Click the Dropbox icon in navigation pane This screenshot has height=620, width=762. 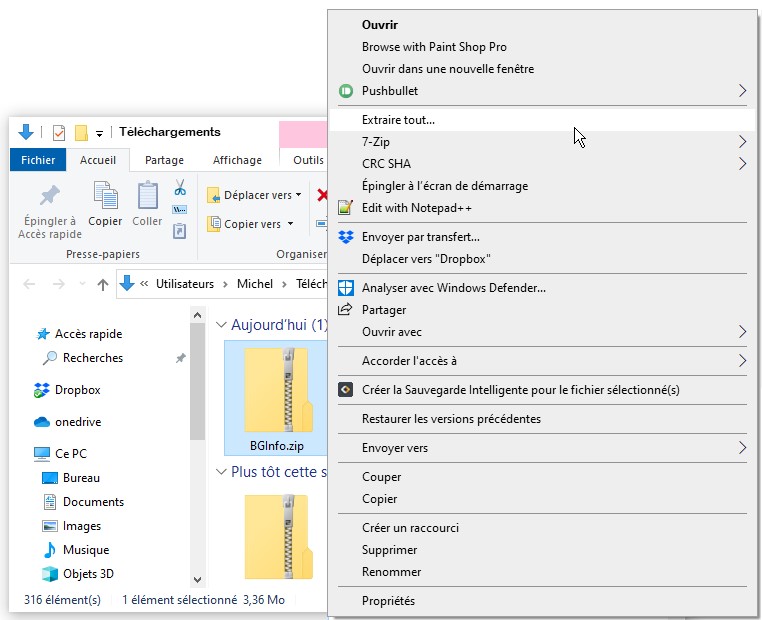[x=42, y=390]
